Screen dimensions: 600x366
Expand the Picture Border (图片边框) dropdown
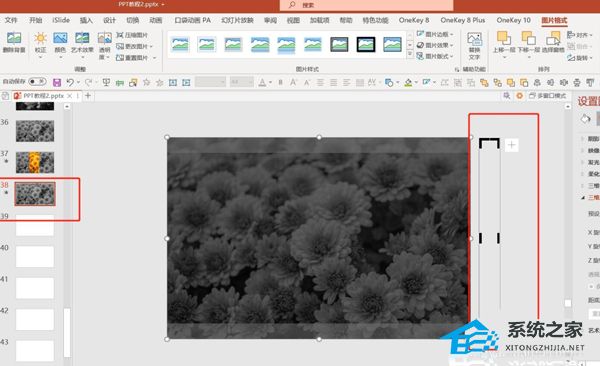[x=435, y=34]
